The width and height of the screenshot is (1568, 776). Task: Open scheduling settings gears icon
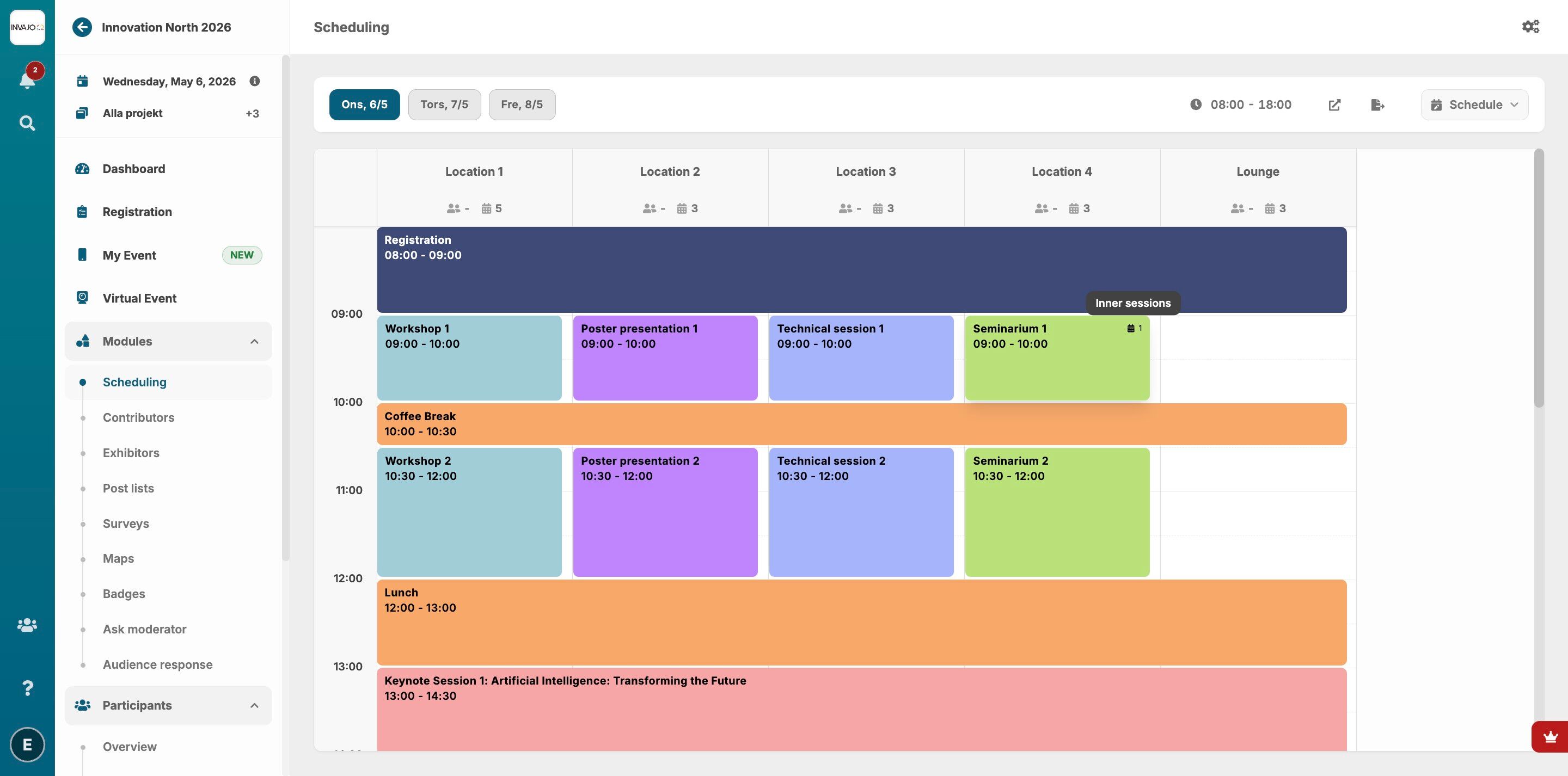click(x=1530, y=27)
